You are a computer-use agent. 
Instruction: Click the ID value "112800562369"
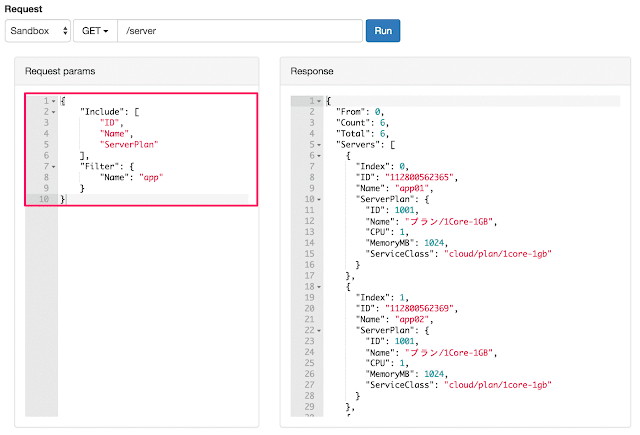point(420,308)
